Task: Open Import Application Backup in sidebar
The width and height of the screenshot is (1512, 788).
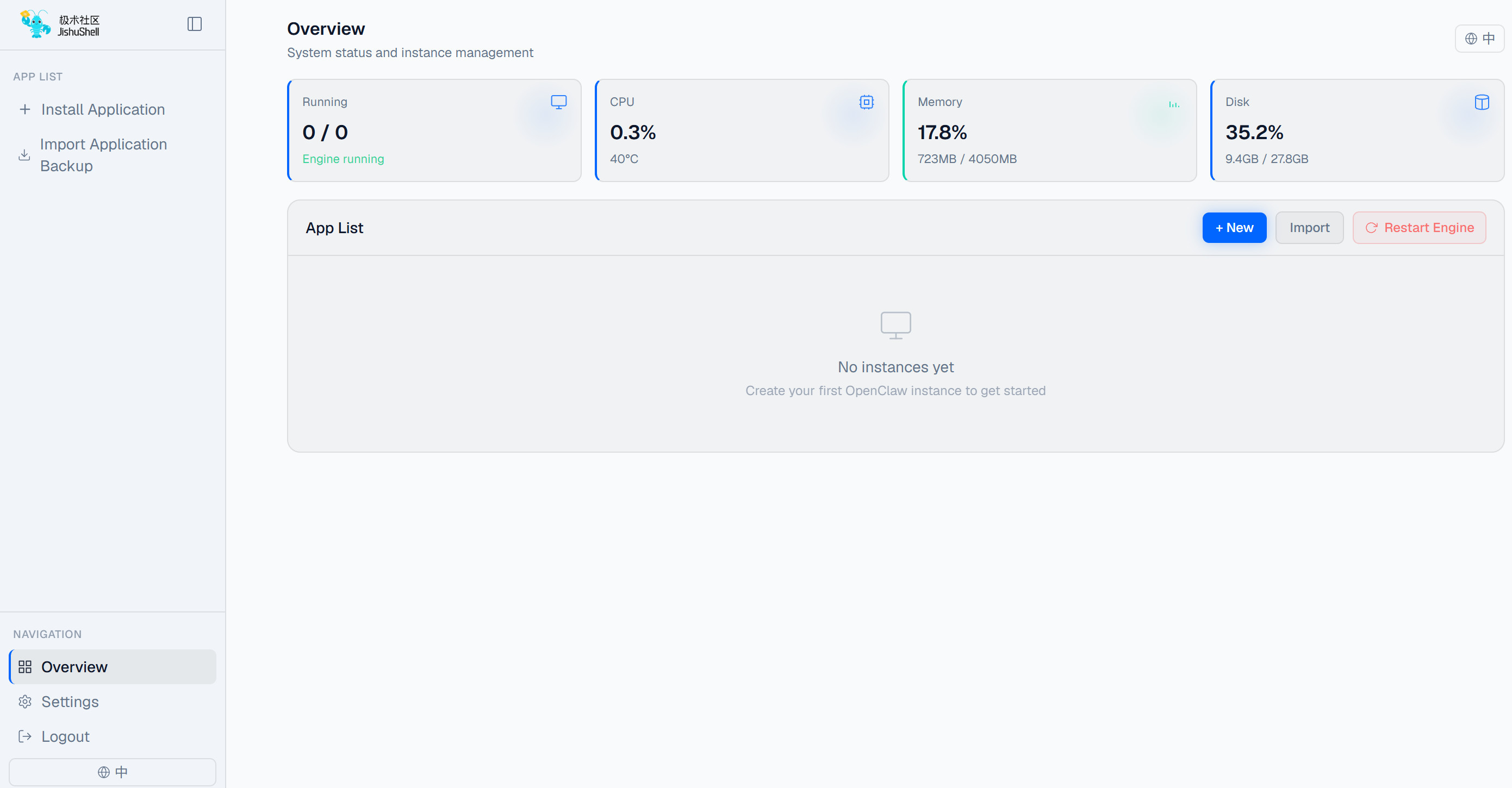Action: point(112,155)
